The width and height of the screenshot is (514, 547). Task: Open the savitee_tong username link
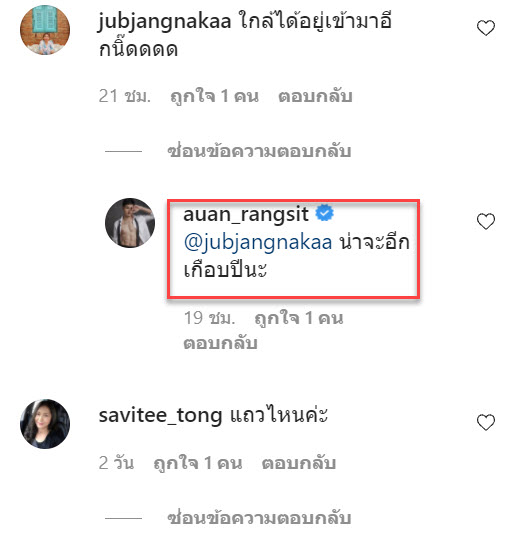click(161, 416)
